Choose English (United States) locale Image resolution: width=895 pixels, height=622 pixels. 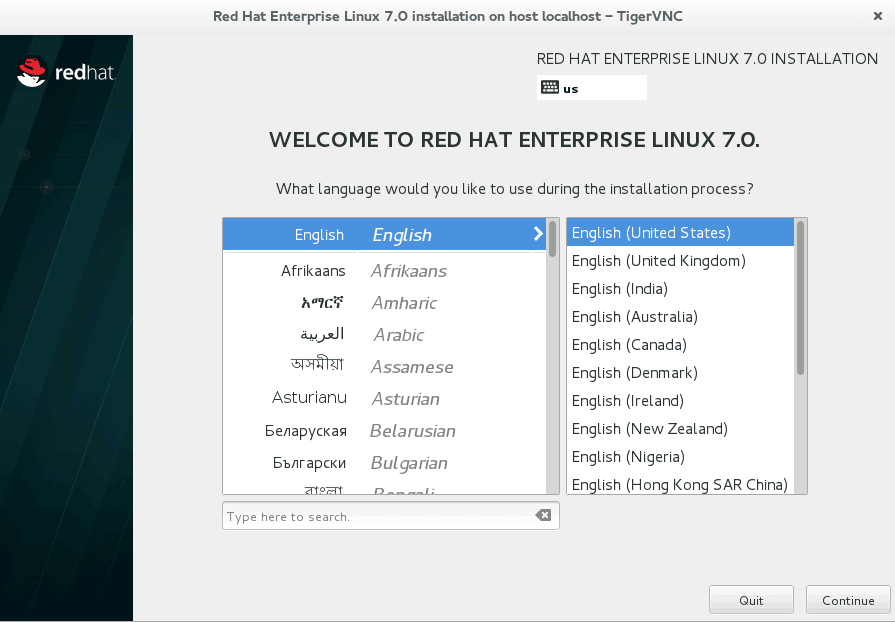[x=680, y=233]
